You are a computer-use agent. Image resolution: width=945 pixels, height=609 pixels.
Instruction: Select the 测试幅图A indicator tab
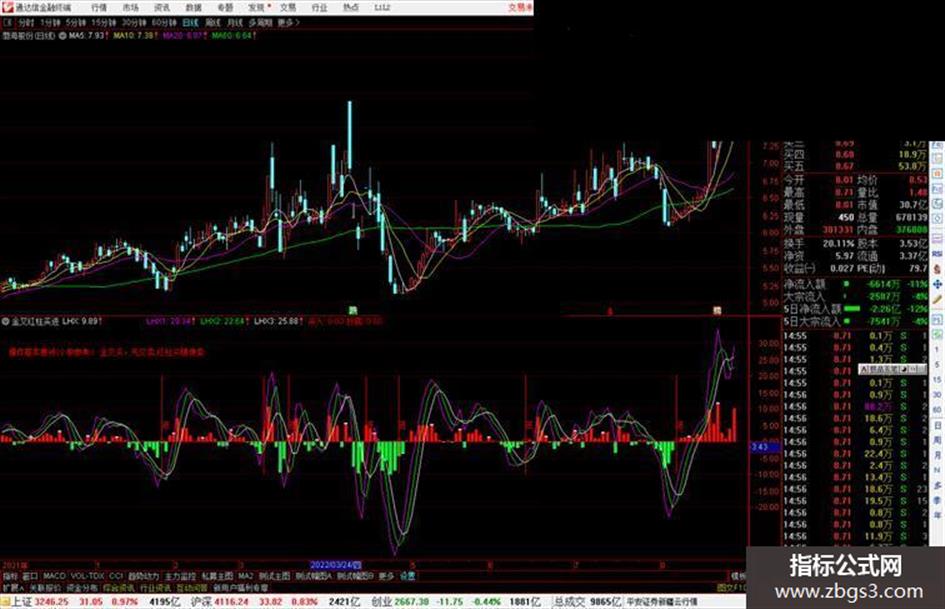pos(314,576)
